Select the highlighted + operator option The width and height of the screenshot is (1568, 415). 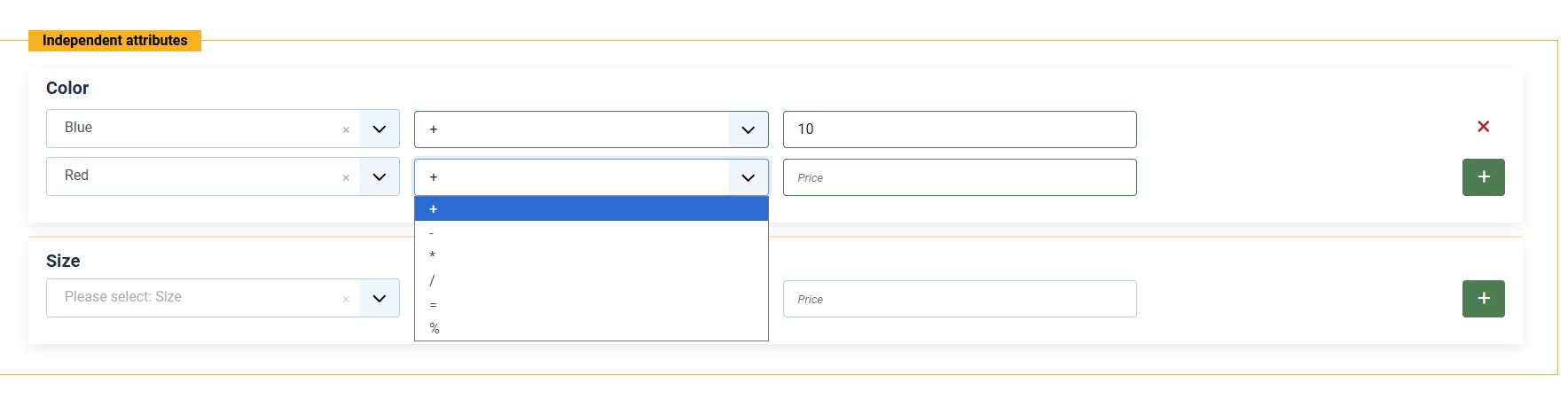pyautogui.click(x=591, y=209)
